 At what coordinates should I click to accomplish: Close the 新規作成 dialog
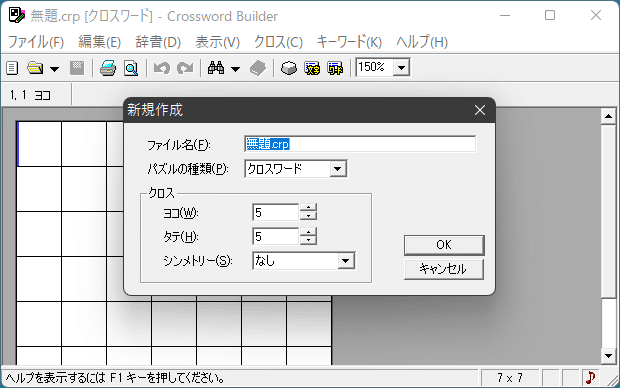480,110
